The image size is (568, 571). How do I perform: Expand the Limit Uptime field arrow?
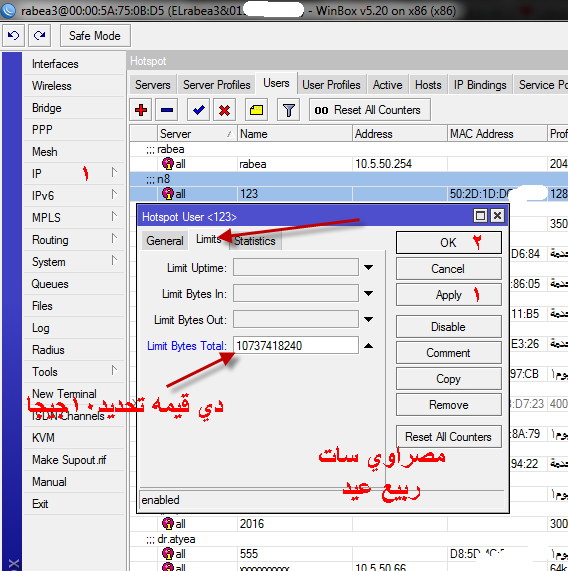(x=368, y=268)
